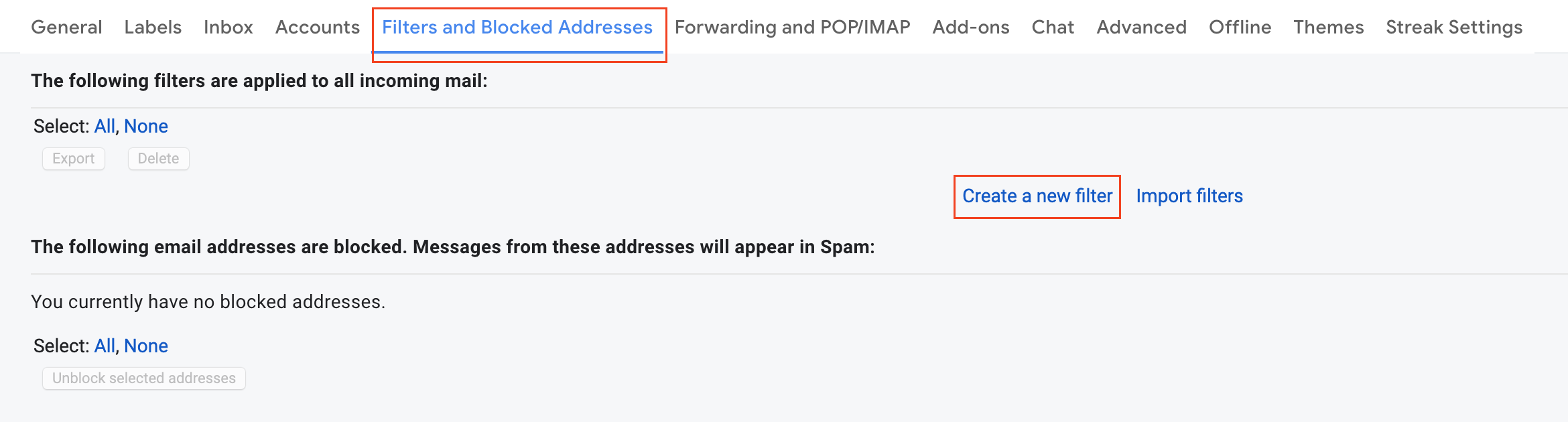Switch to the Themes tab
This screenshot has width=1568, height=422.
(1328, 27)
